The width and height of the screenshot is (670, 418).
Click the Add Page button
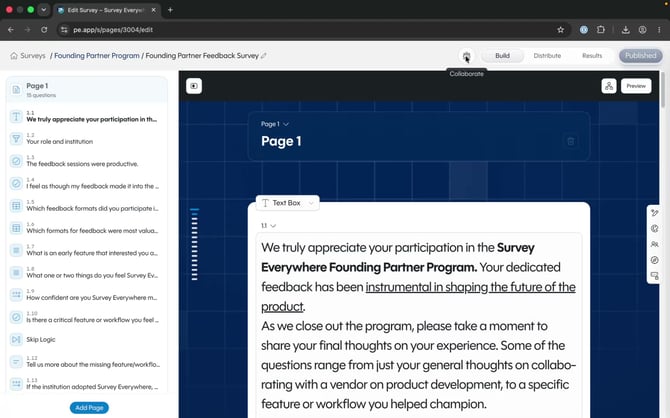click(89, 408)
